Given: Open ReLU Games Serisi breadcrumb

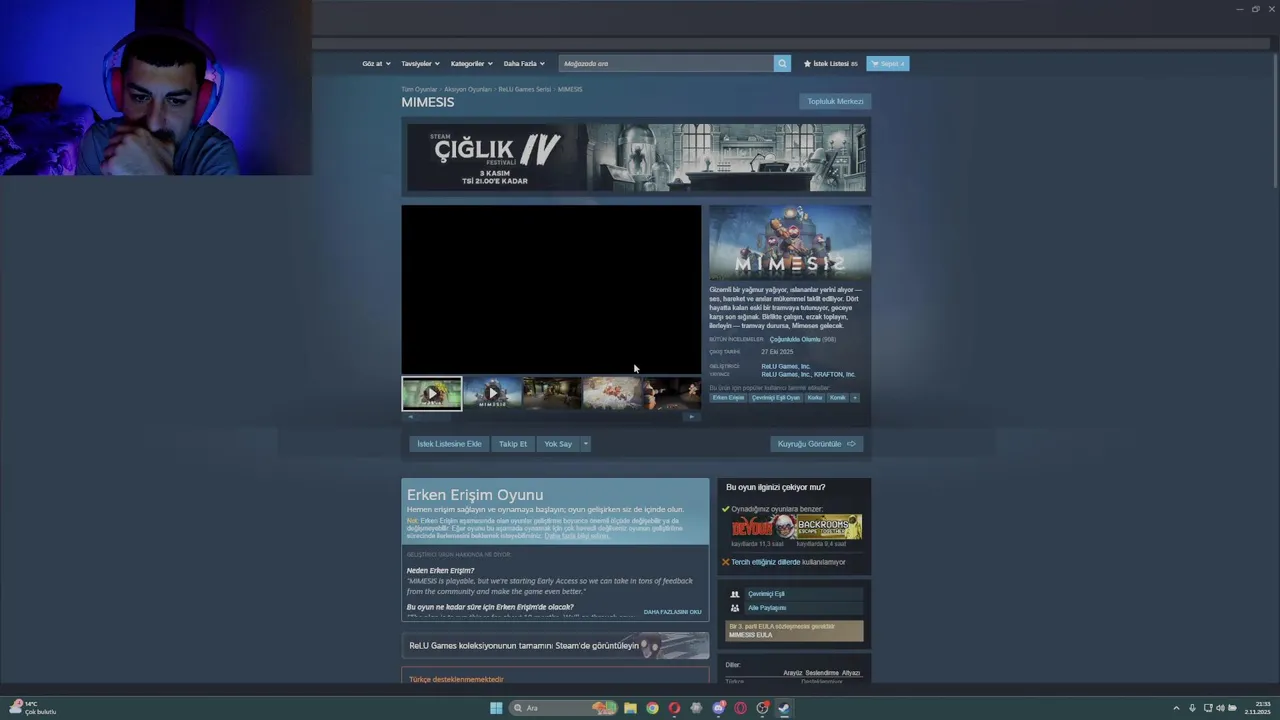Looking at the screenshot, I should click(525, 89).
